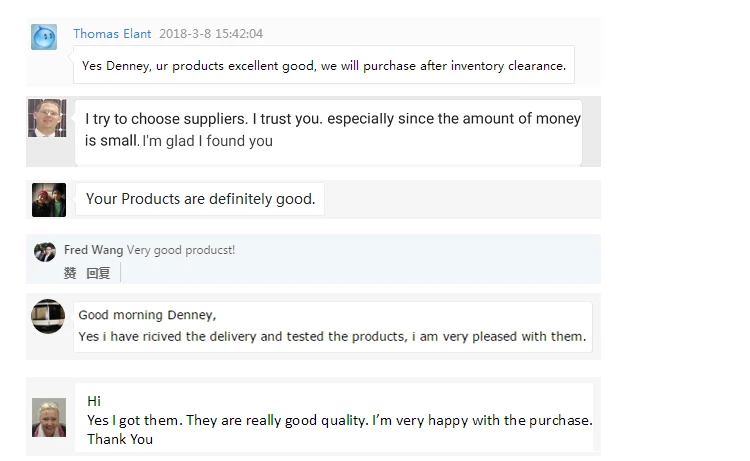
Task: Select the 'Your Products are definitely good' message
Action: tap(200, 199)
